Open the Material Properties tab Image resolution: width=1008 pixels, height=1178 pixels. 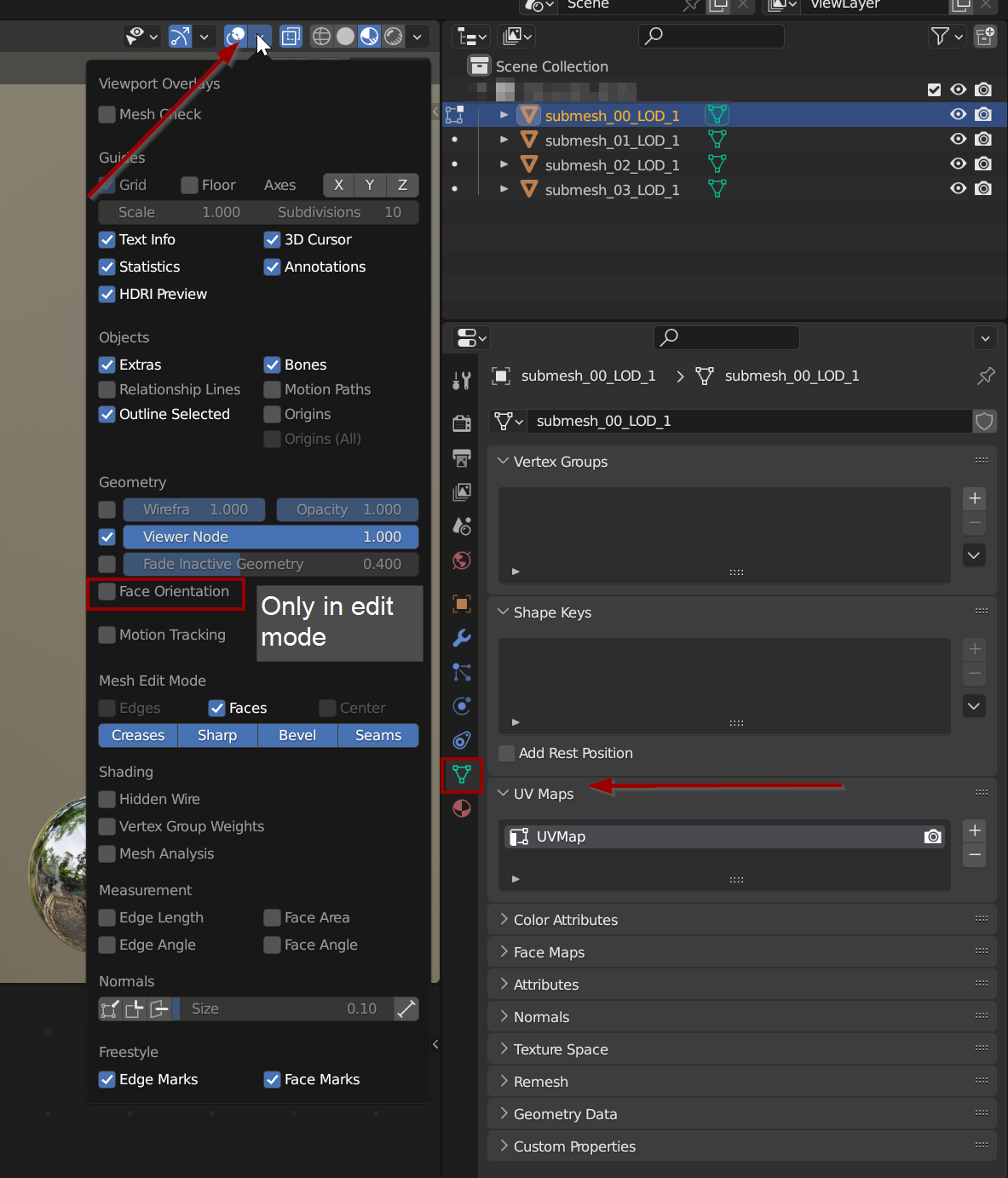pos(462,808)
